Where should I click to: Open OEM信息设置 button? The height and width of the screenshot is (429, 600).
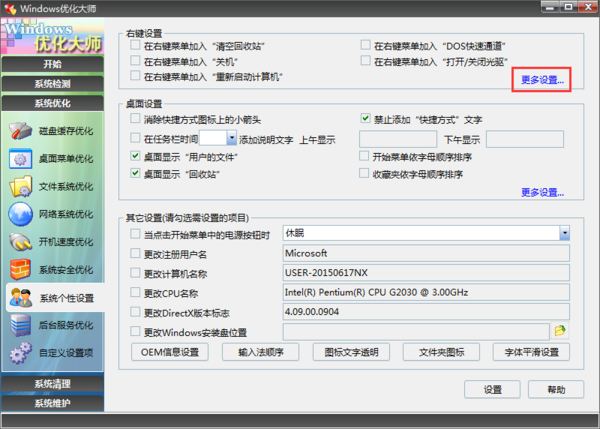pyautogui.click(x=170, y=352)
